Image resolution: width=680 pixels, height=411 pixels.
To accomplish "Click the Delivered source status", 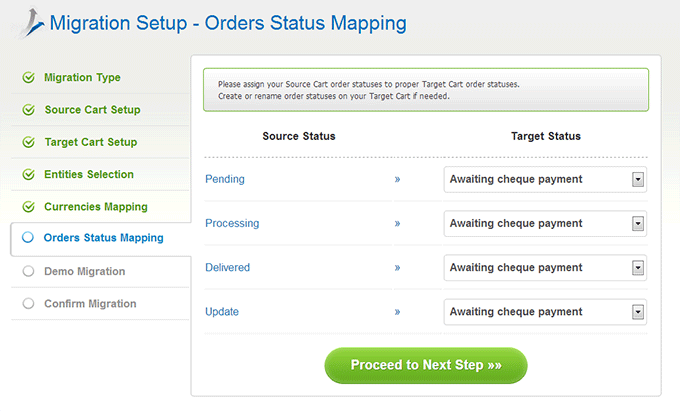I will 227,267.
